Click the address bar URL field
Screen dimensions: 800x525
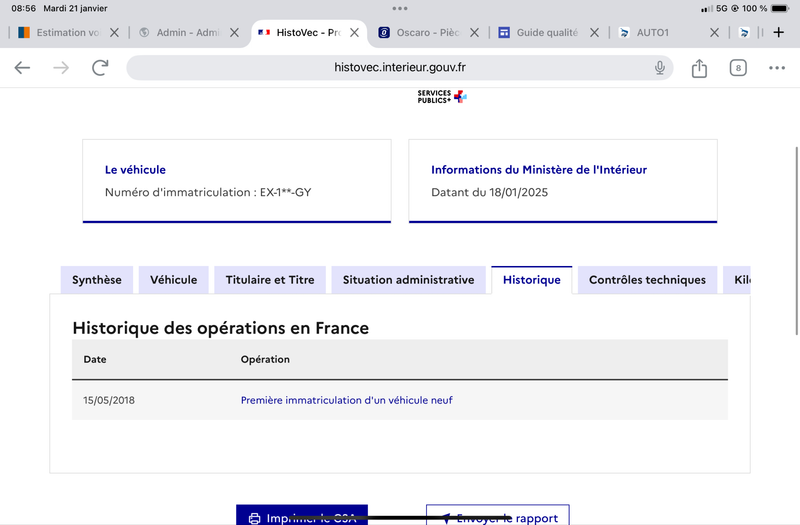pos(399,68)
